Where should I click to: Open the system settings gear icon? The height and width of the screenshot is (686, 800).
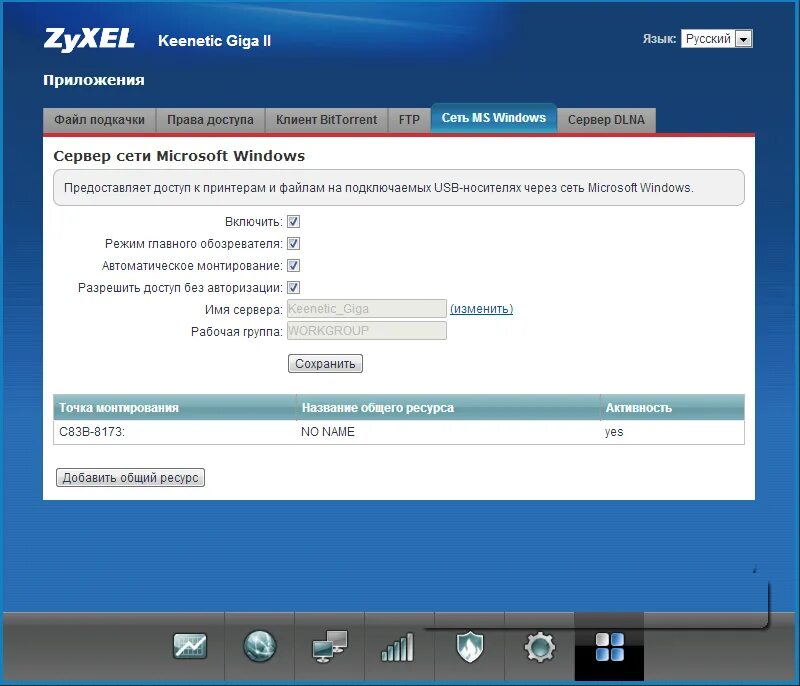click(x=539, y=647)
